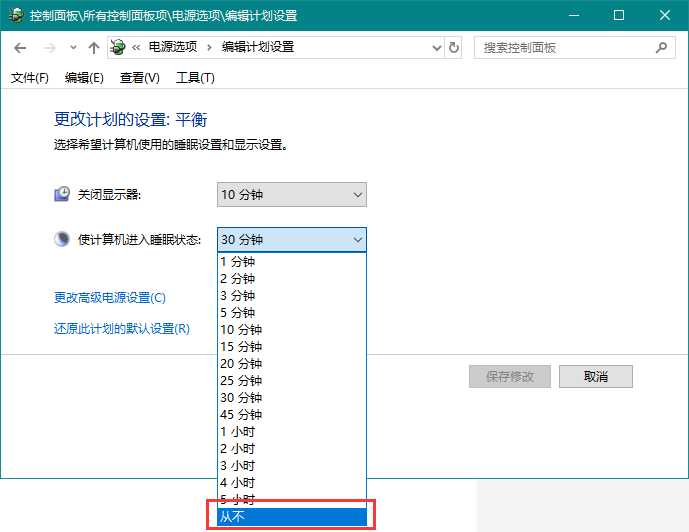Open the 工具(T) menu
The image size is (689, 532).
pyautogui.click(x=195, y=78)
